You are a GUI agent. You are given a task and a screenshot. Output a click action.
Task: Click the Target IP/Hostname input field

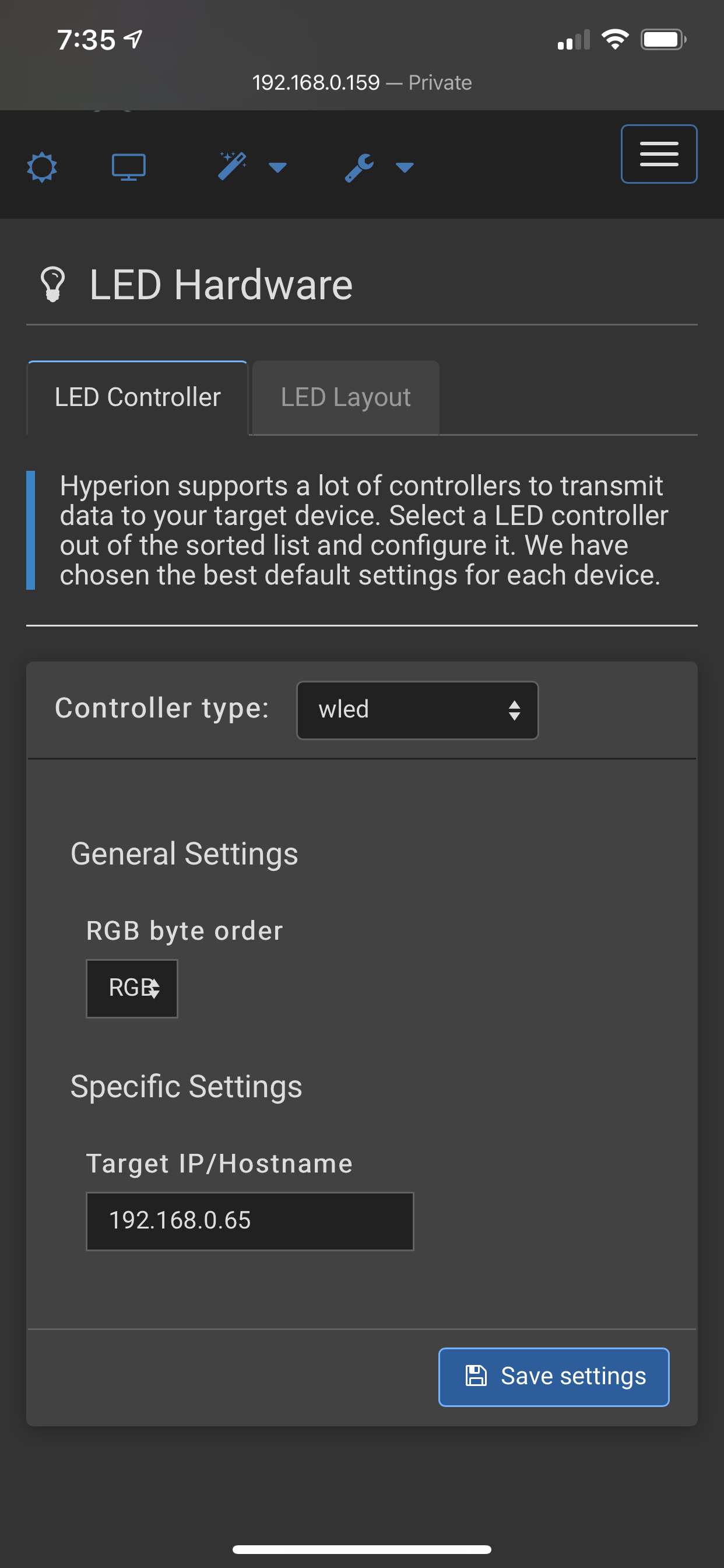coord(250,1221)
